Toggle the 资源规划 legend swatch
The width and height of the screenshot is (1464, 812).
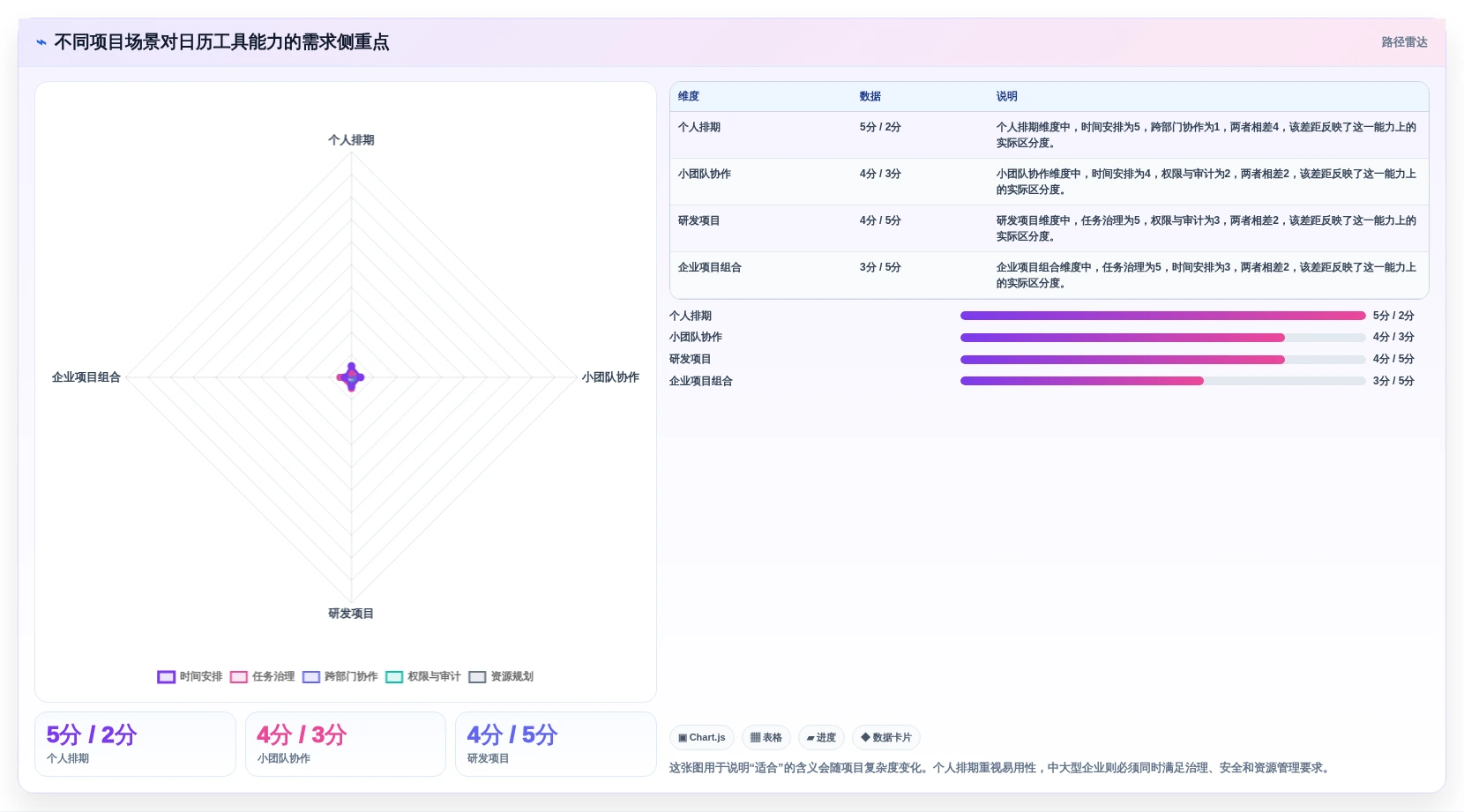tap(477, 677)
